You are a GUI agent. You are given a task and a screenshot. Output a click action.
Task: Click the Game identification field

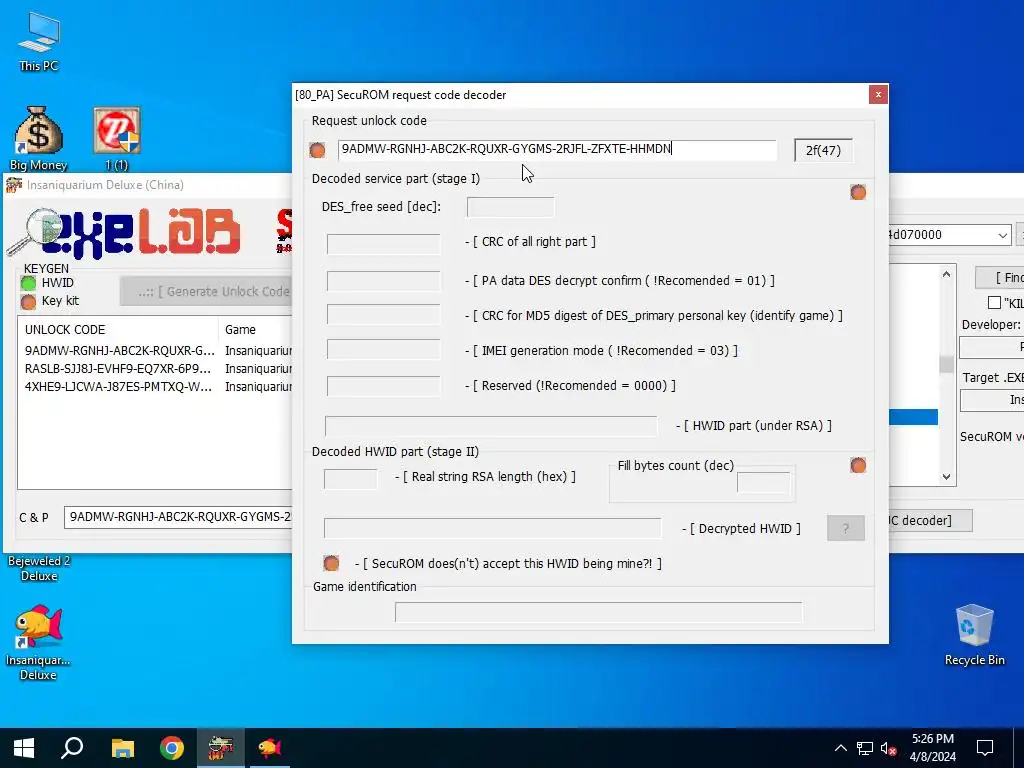pos(598,613)
